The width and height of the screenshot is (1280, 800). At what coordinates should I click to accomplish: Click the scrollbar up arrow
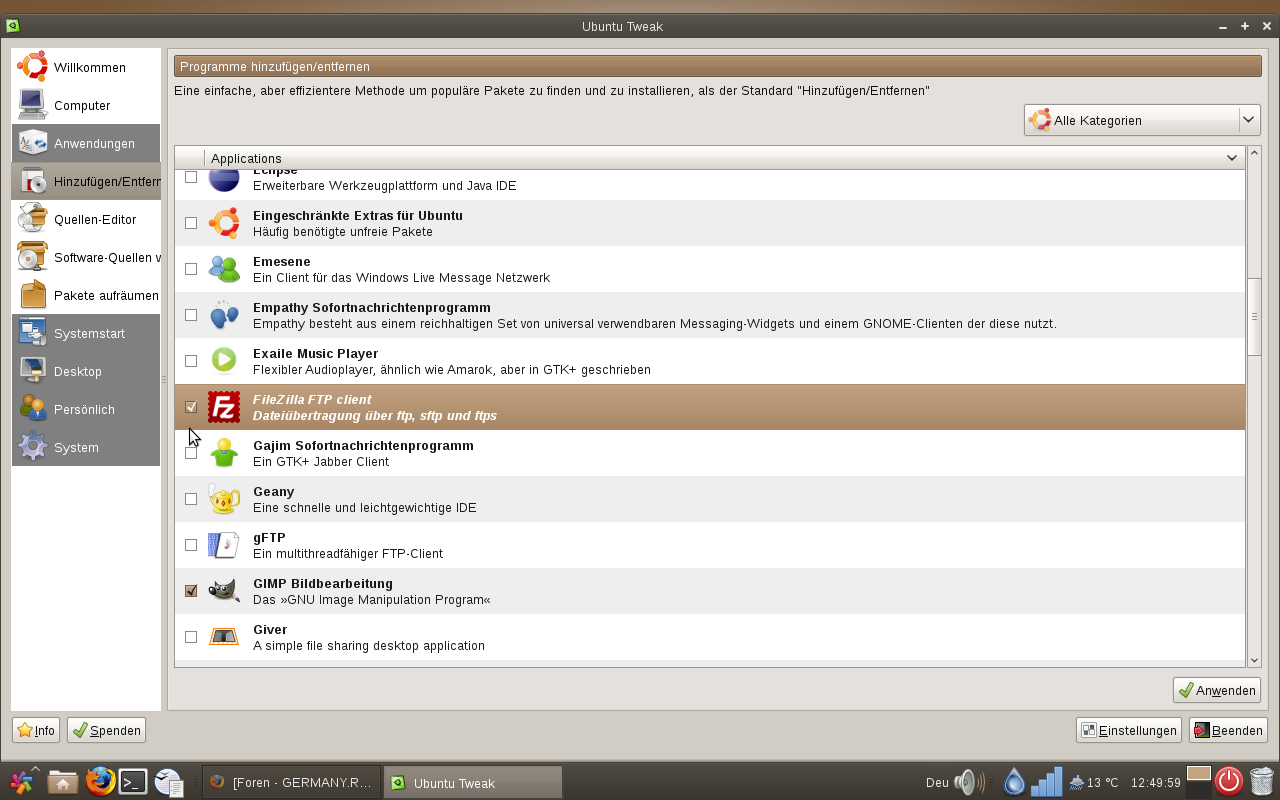[1254, 154]
